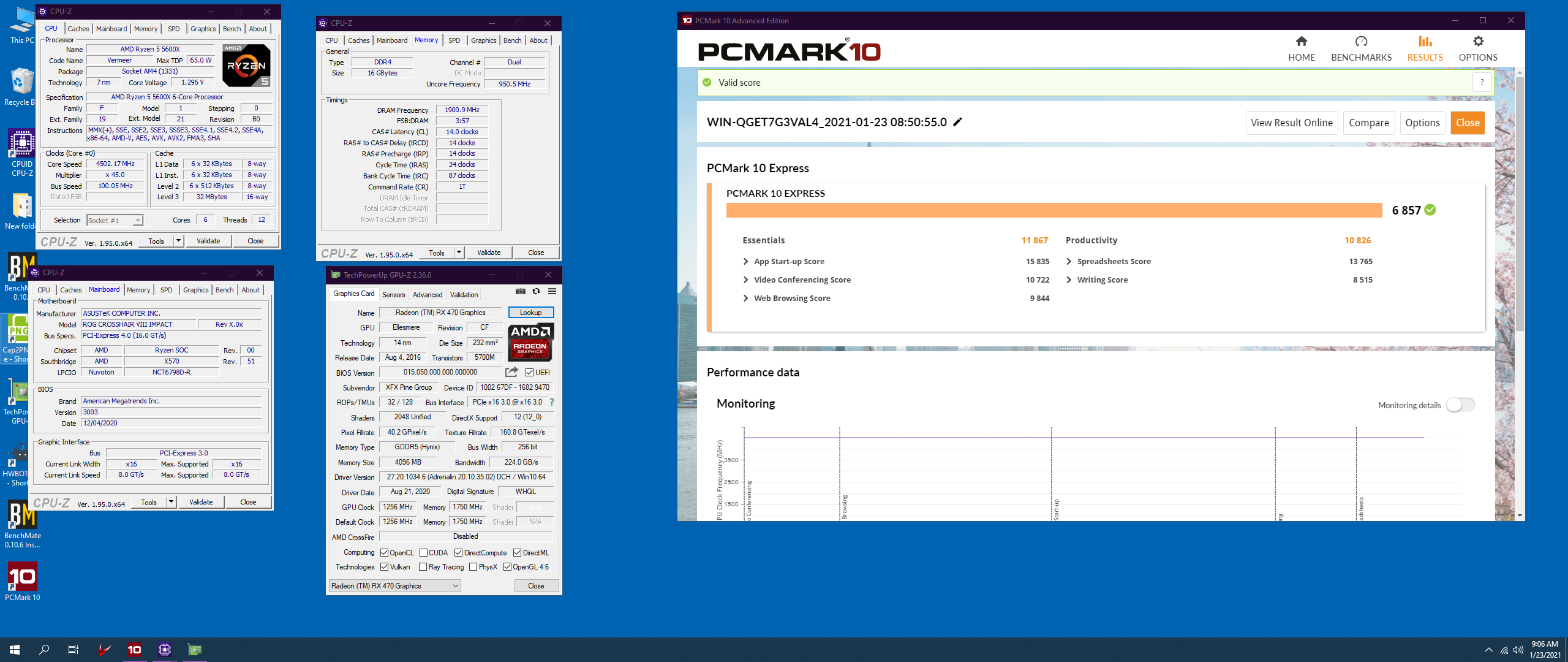
Task: Click the Options button beside Compare
Action: (x=1422, y=123)
